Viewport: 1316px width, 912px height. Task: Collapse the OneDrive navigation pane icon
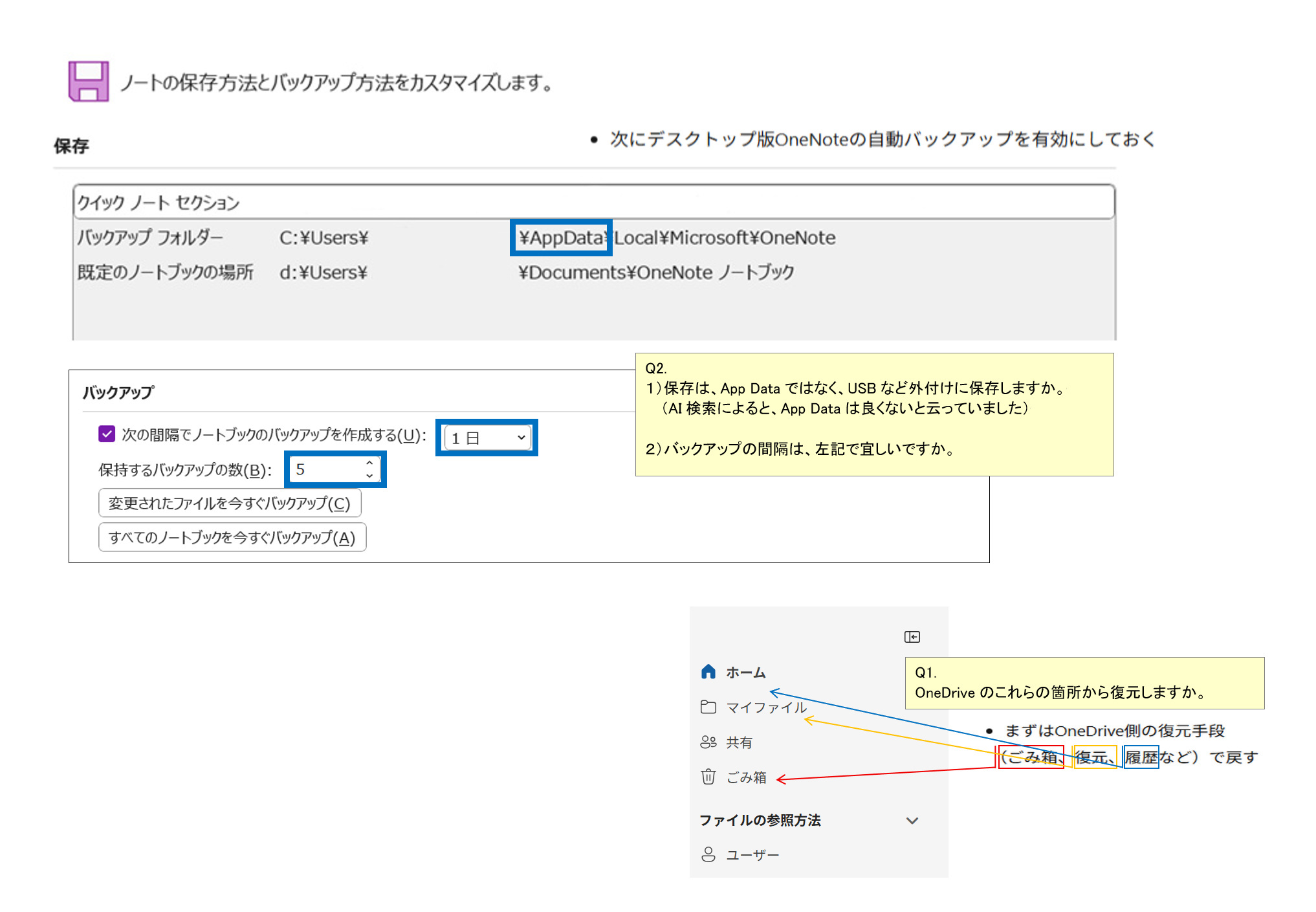[912, 637]
